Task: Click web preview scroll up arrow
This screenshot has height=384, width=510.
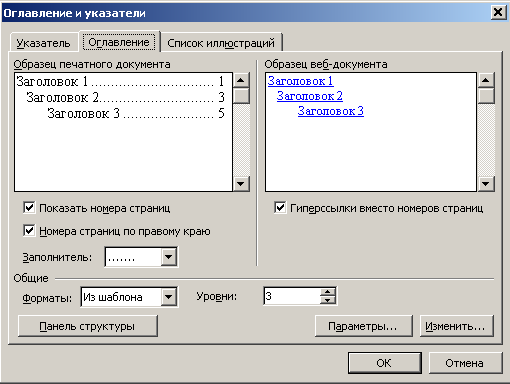Action: 486,80
